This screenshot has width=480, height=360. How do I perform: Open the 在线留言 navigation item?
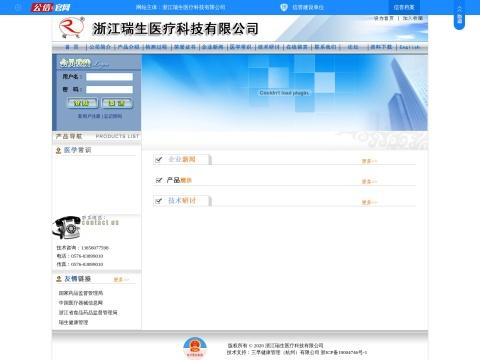(297, 47)
